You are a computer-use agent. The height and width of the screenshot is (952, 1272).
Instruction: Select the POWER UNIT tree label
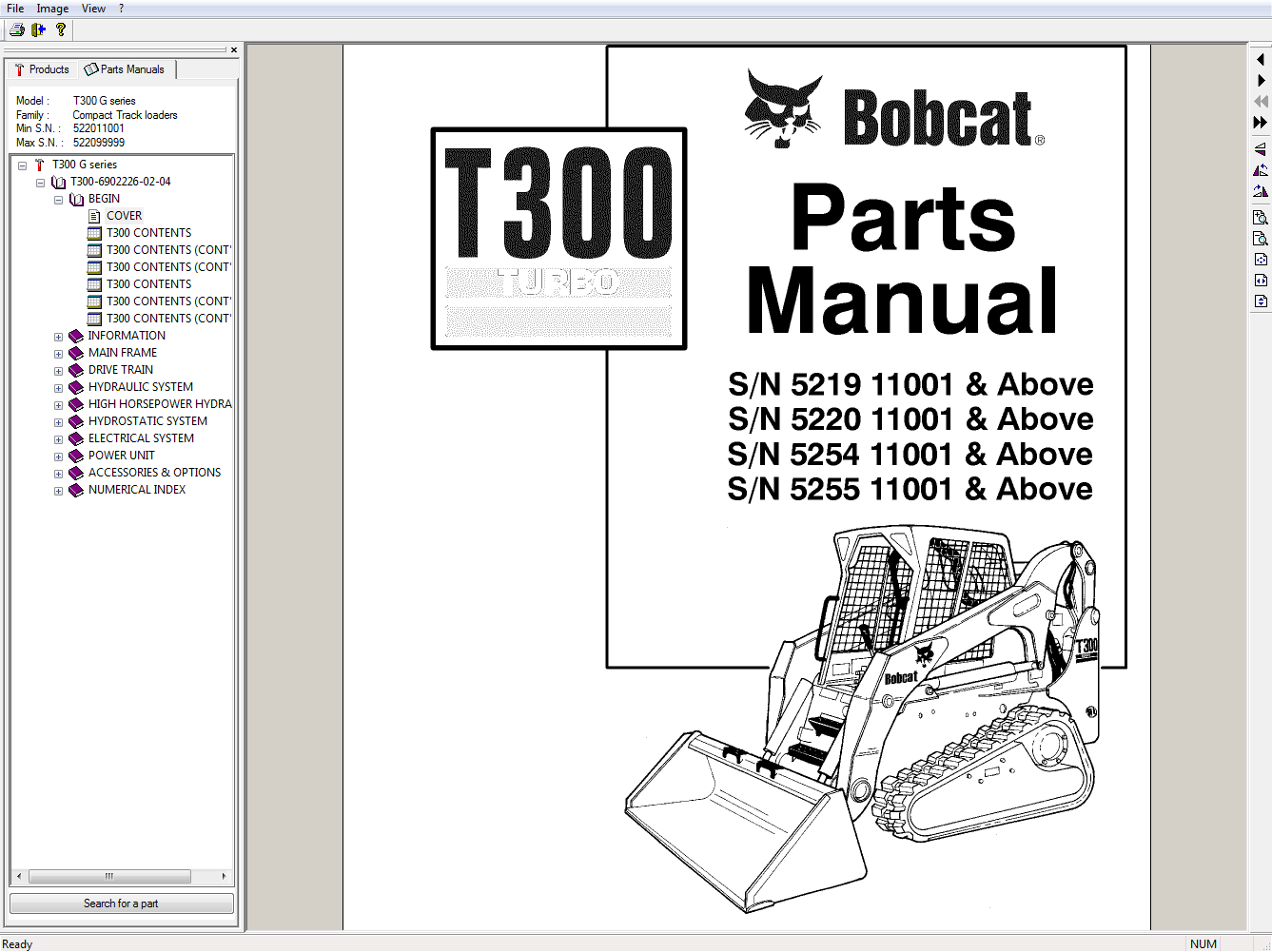click(x=121, y=456)
